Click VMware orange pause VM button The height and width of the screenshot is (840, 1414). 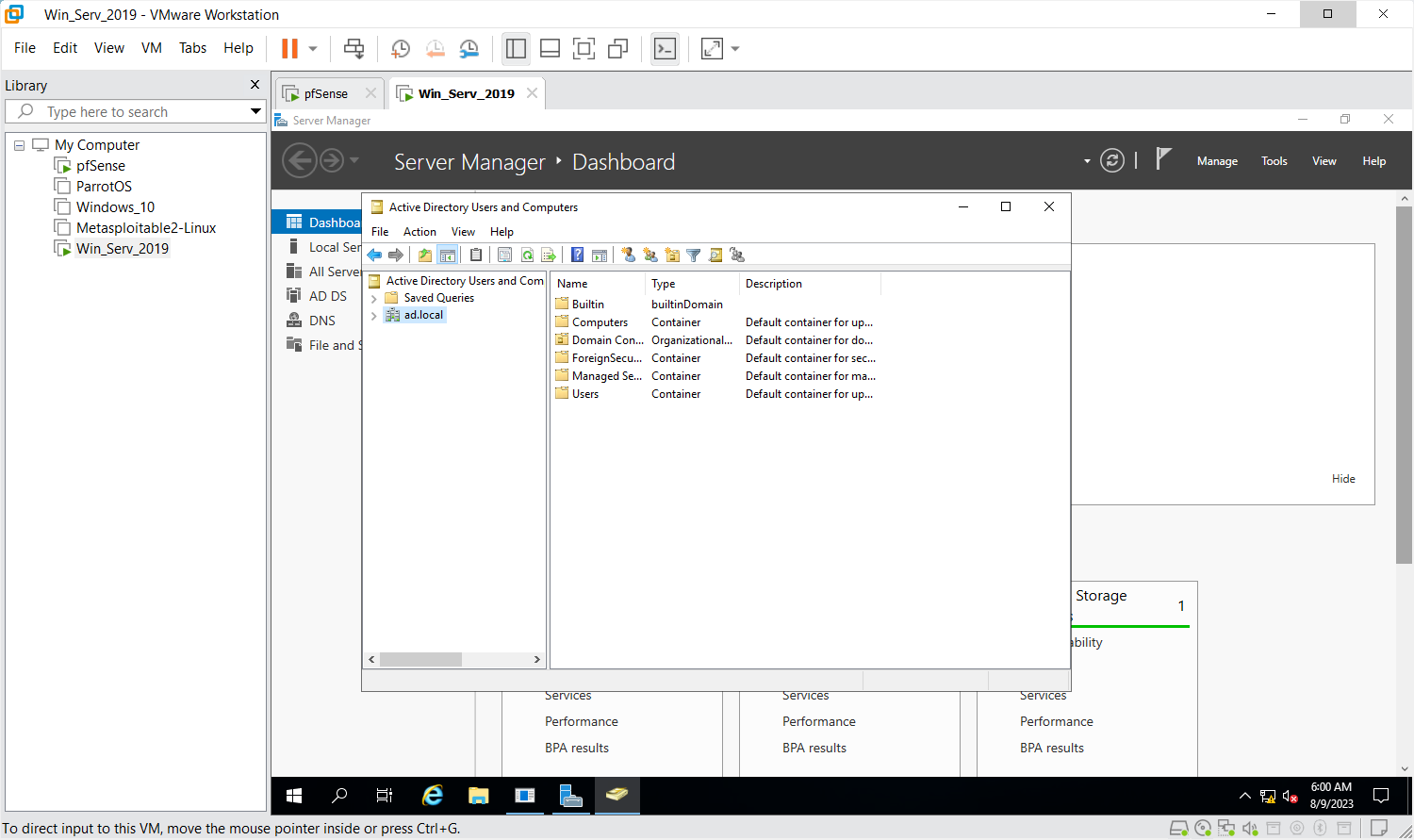[290, 48]
